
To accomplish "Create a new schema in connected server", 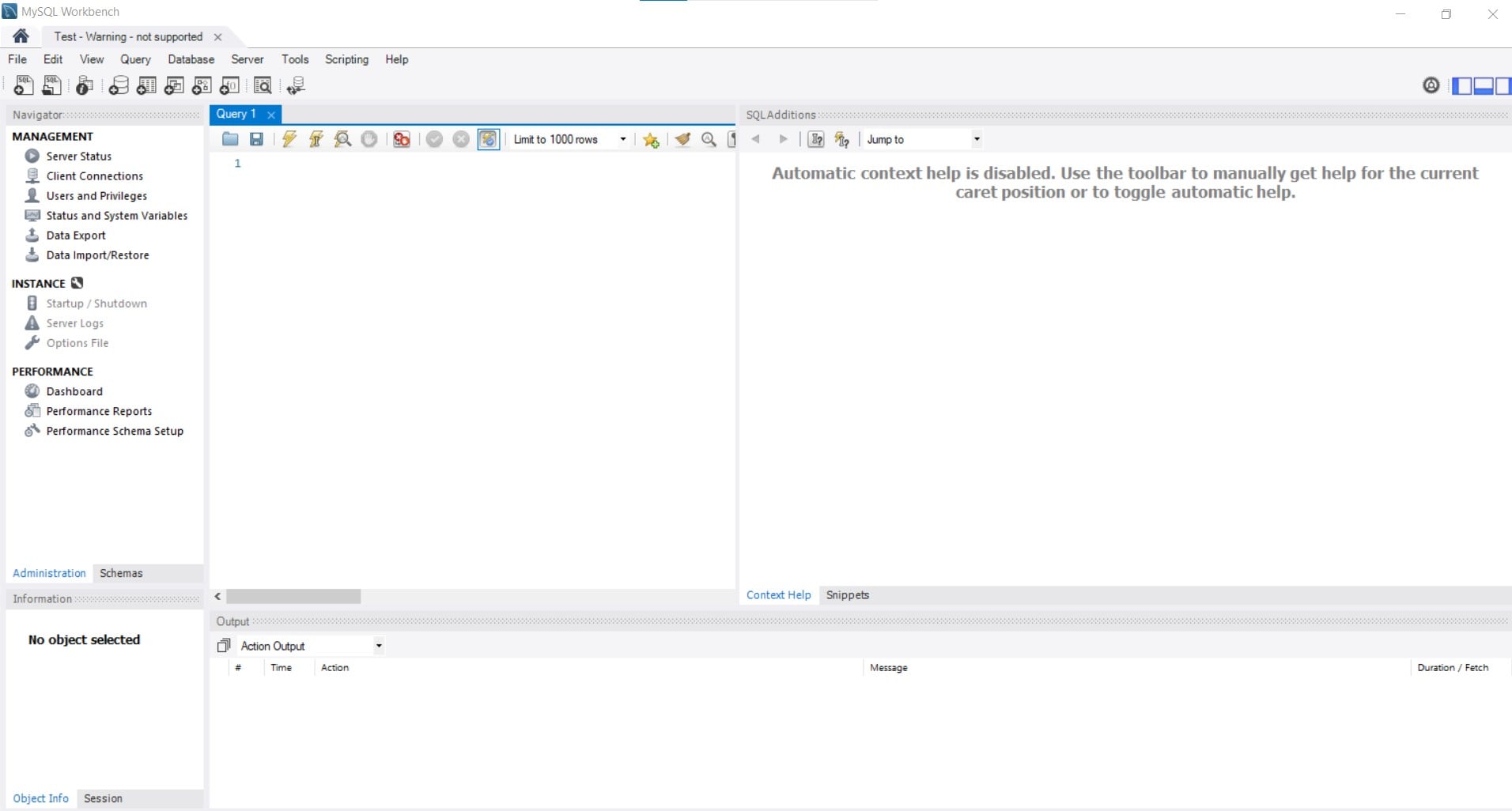I will pyautogui.click(x=119, y=85).
